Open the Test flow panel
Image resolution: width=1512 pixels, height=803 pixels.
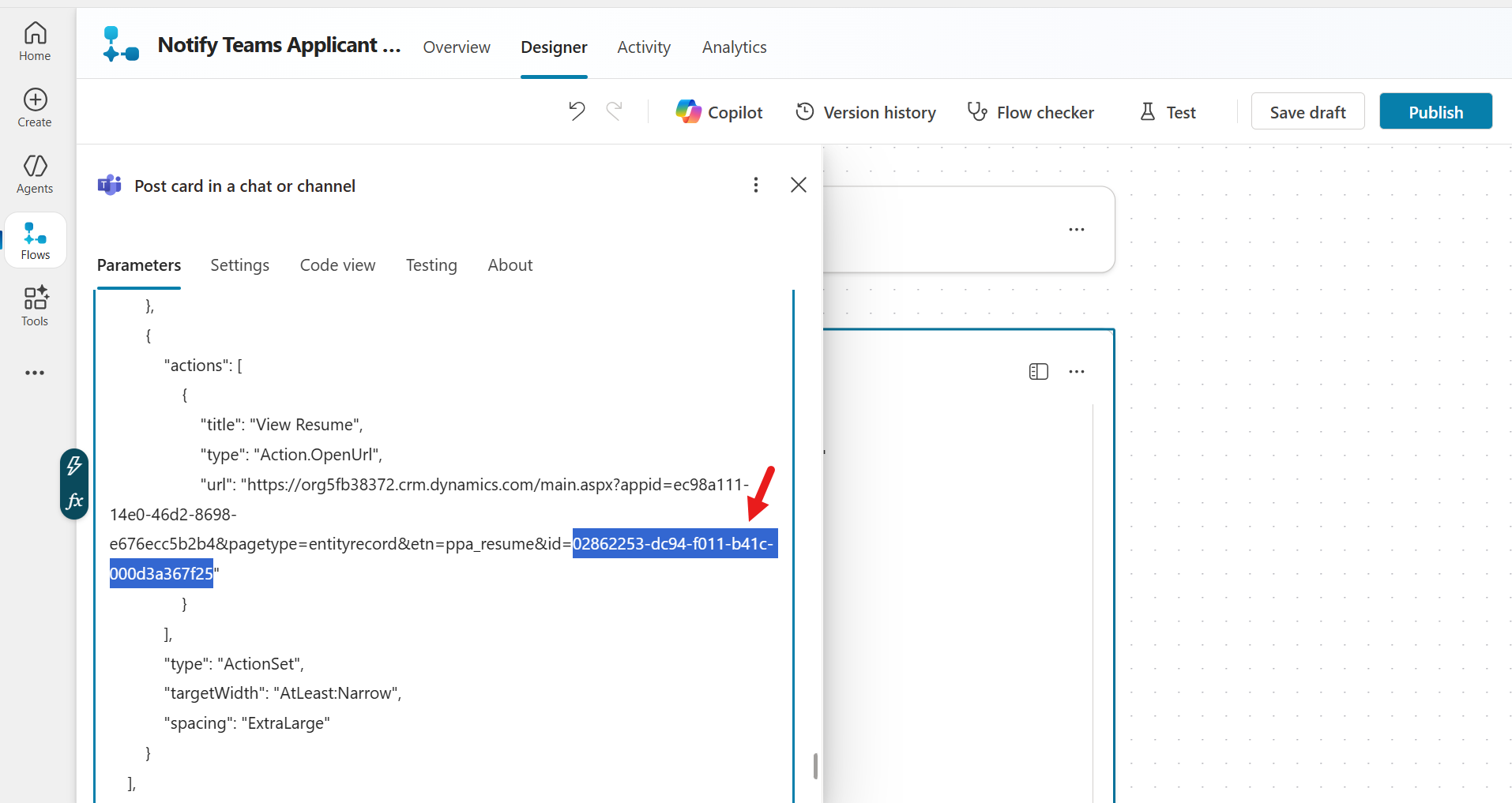(x=1168, y=111)
